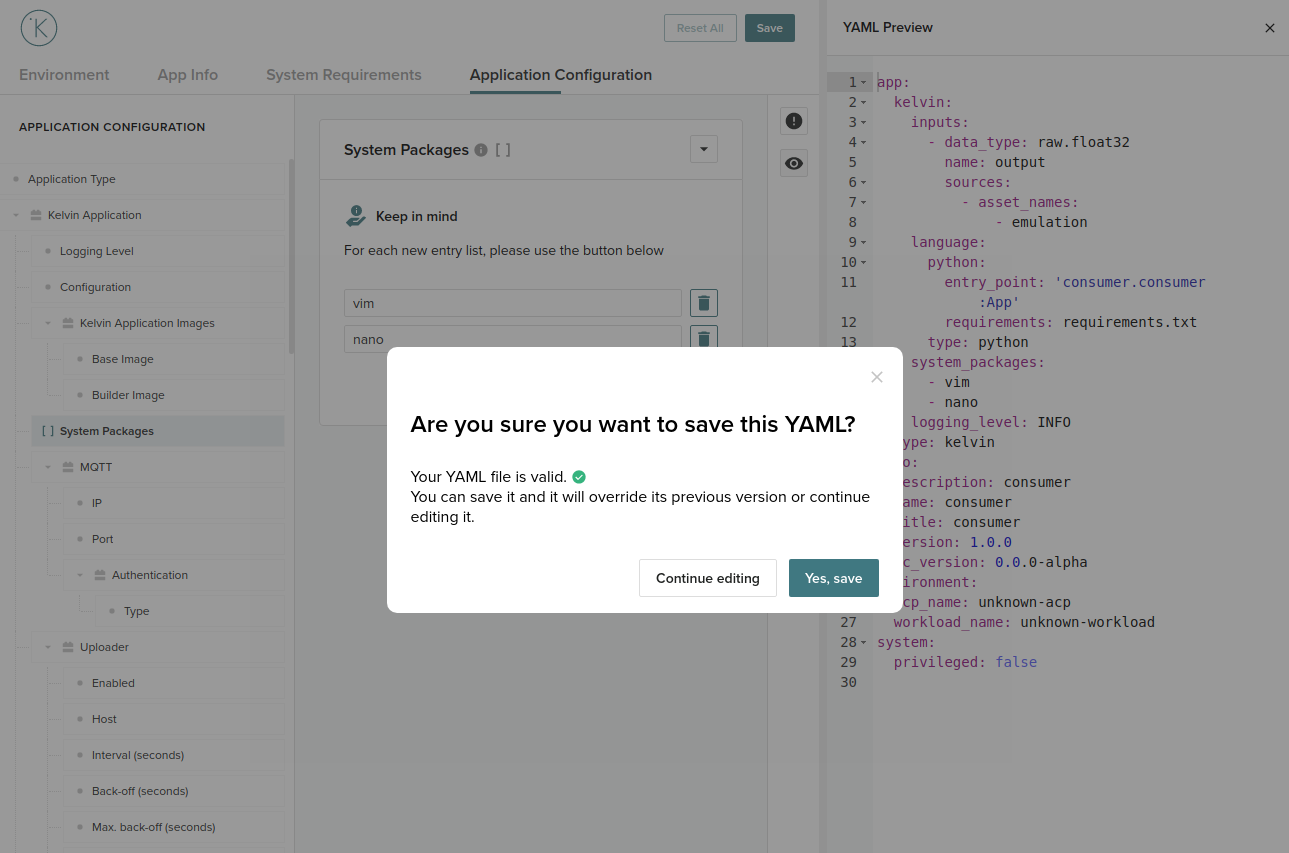Click the Kelvin Application folder icon
The height and width of the screenshot is (853, 1289).
[x=36, y=215]
